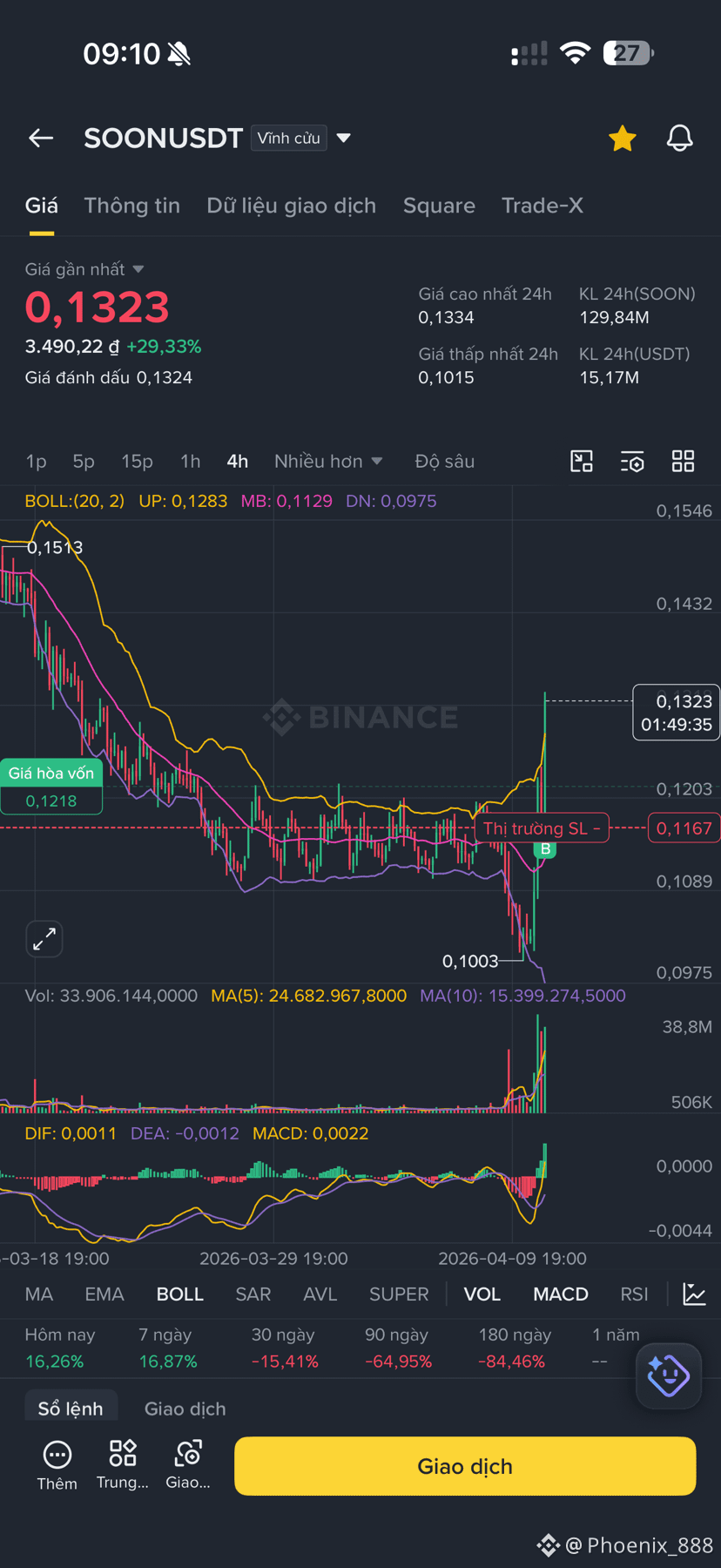
Task: Tap the back arrow icon
Action: [x=41, y=138]
